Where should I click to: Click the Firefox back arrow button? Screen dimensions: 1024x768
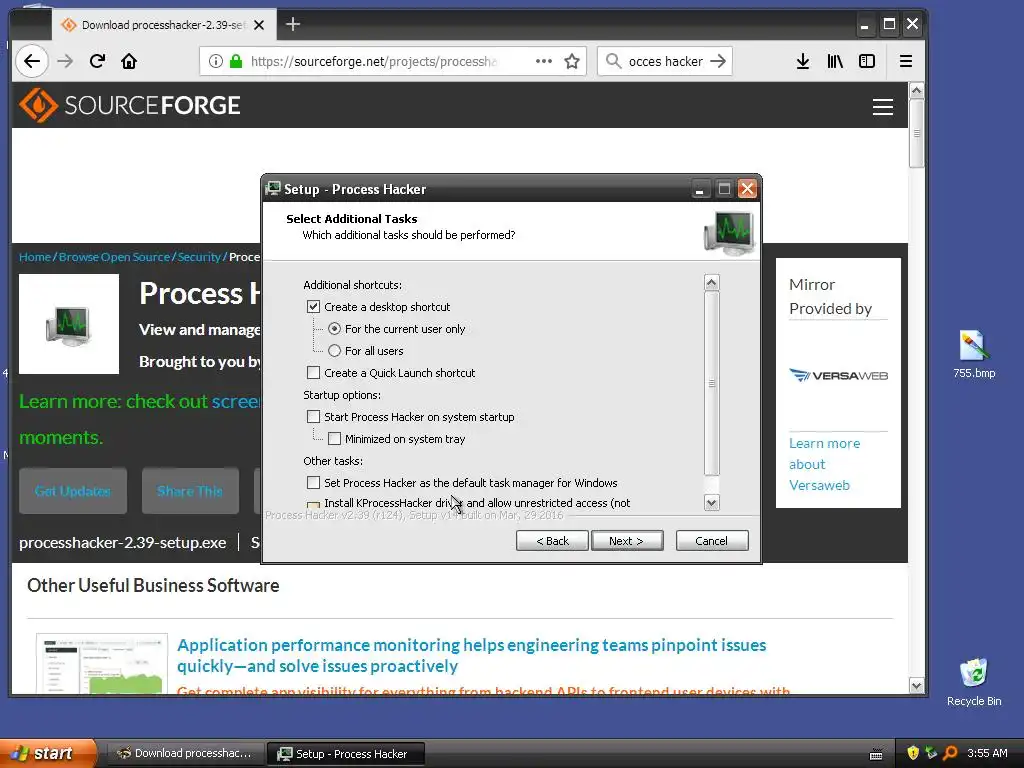click(x=31, y=61)
